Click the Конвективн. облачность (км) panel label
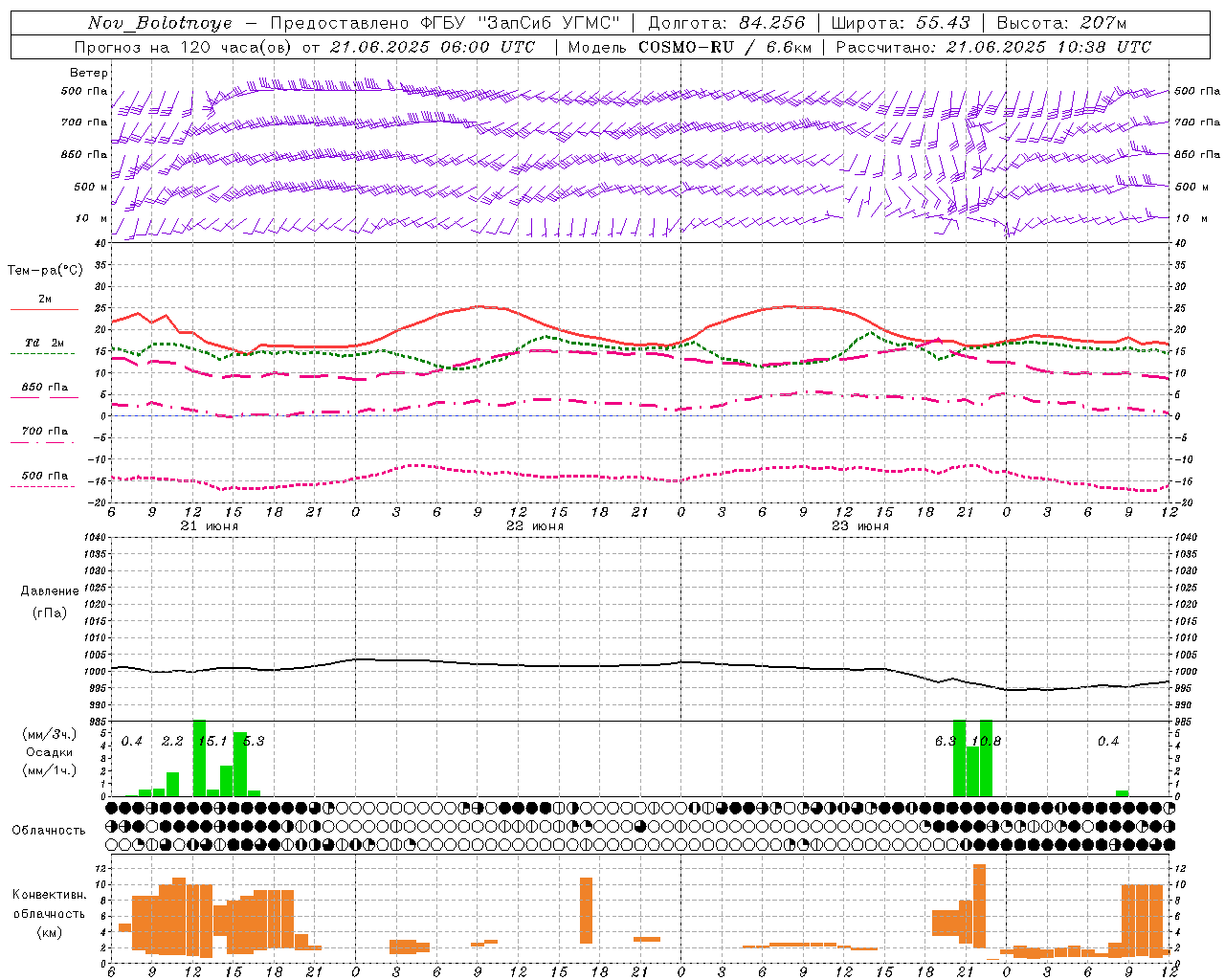The width and height of the screenshot is (1225, 980). coord(49,913)
